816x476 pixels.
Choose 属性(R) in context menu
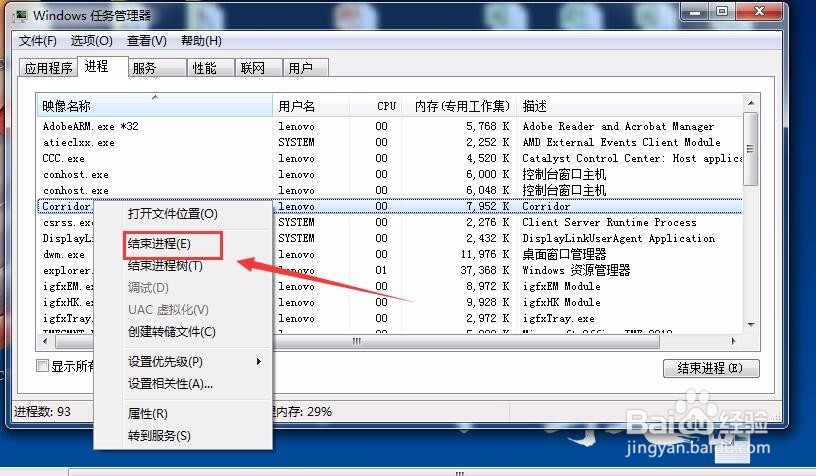(x=148, y=414)
